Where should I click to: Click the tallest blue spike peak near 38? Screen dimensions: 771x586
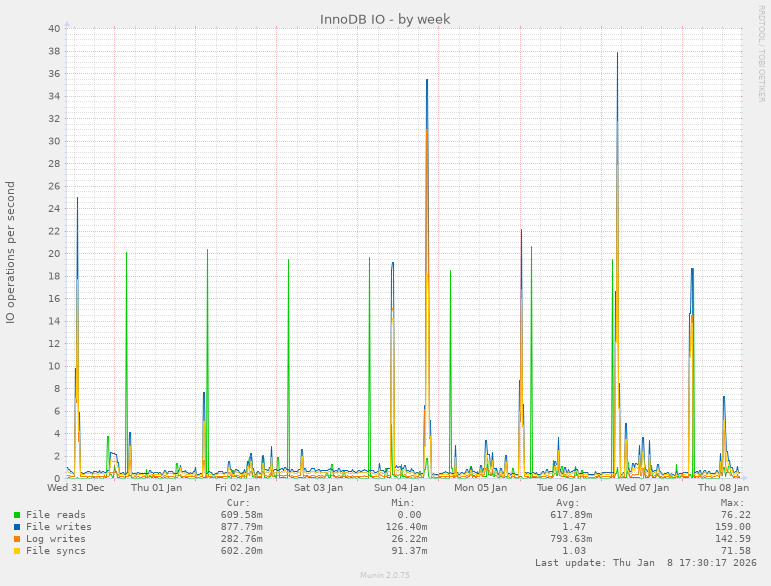point(618,54)
